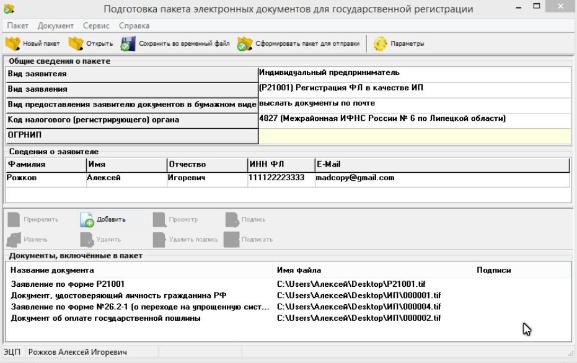Click the Подписать button
The height and width of the screenshot is (363, 577).
(x=248, y=239)
